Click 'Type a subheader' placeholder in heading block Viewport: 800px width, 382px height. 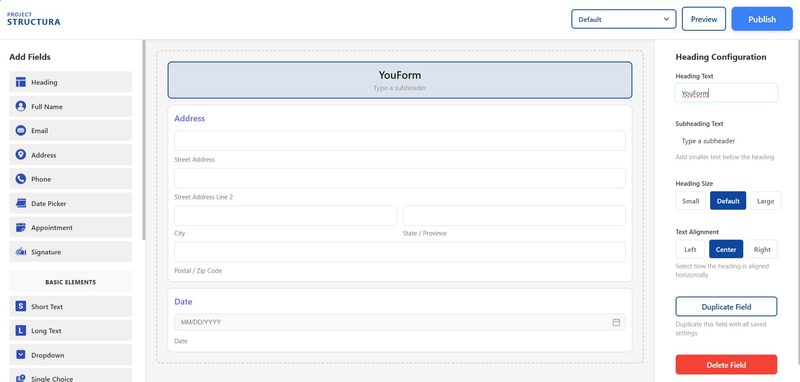(x=399, y=88)
